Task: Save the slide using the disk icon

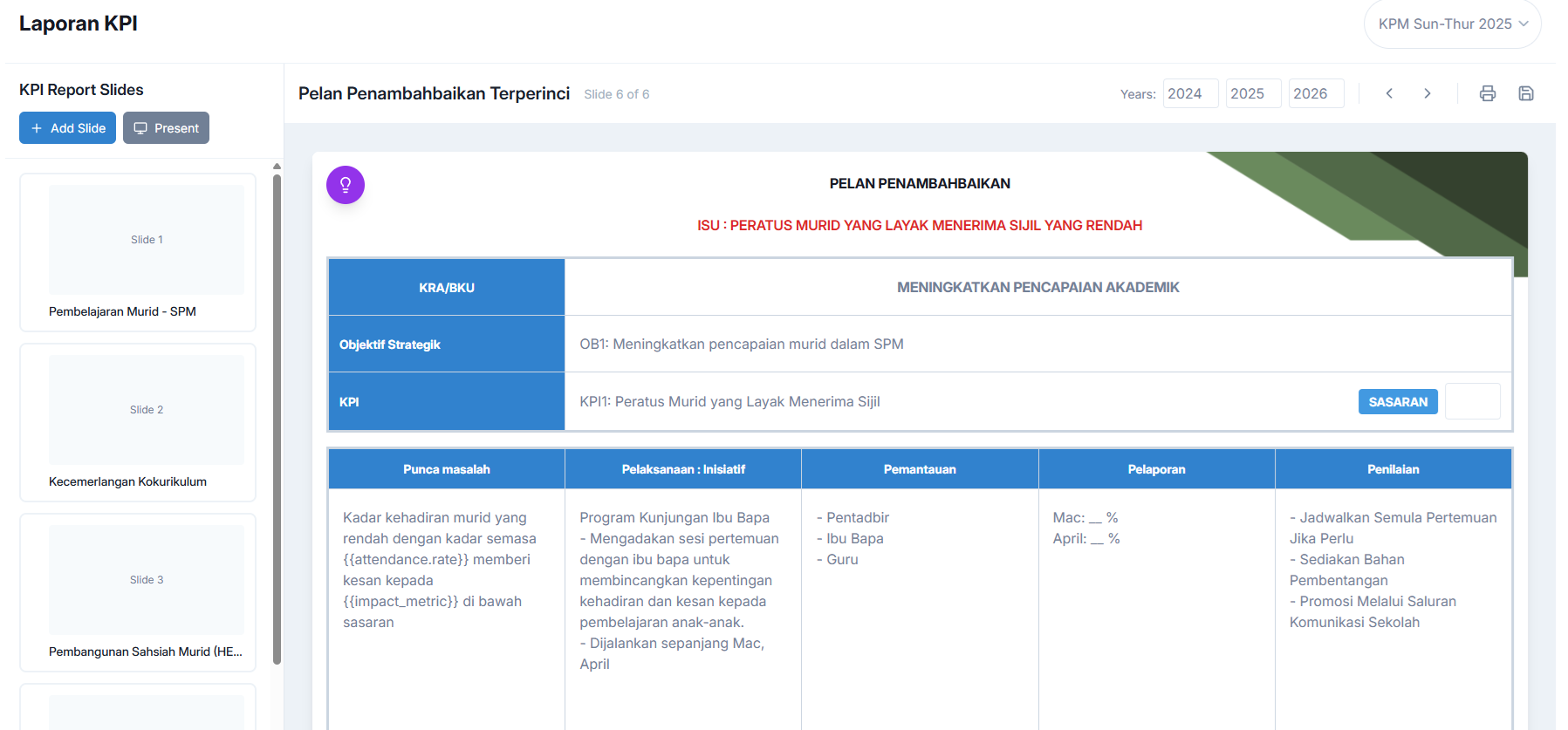Action: [1526, 93]
